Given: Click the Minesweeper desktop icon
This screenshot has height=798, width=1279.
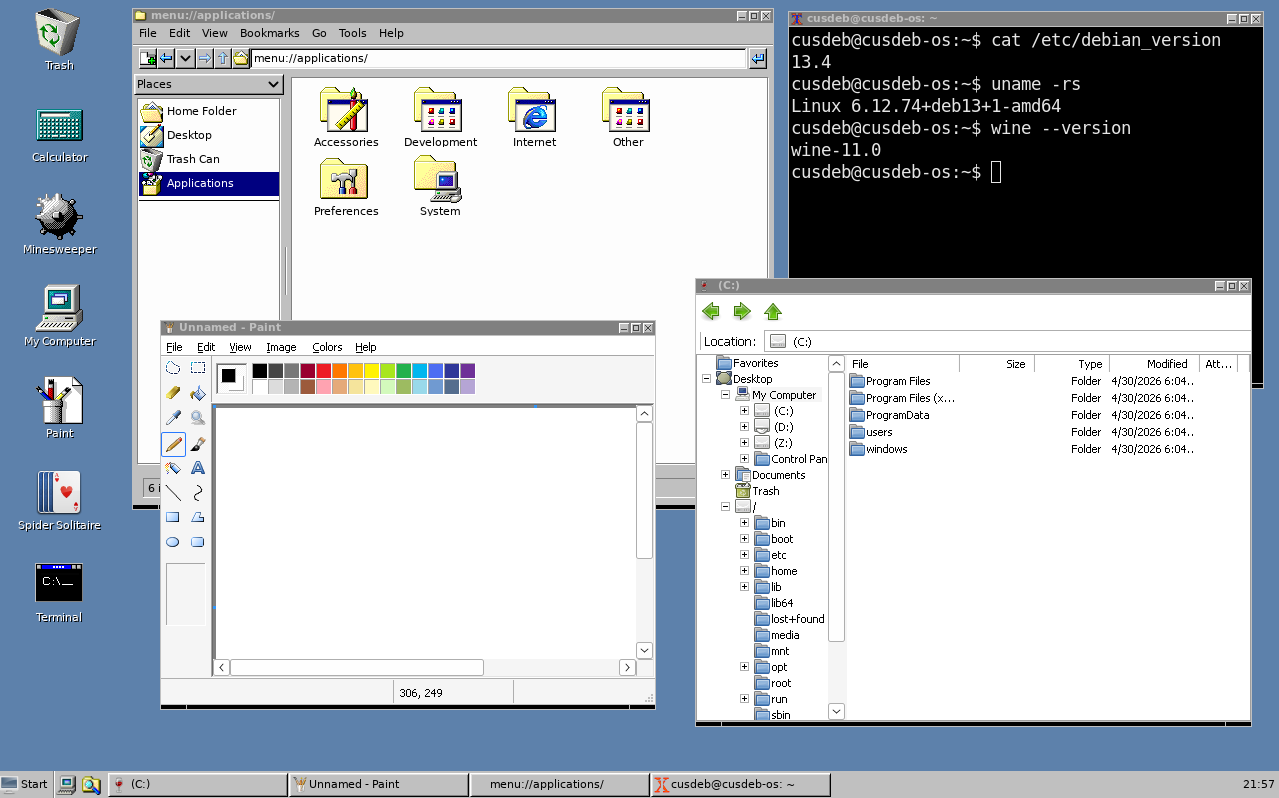Looking at the screenshot, I should tap(59, 216).
